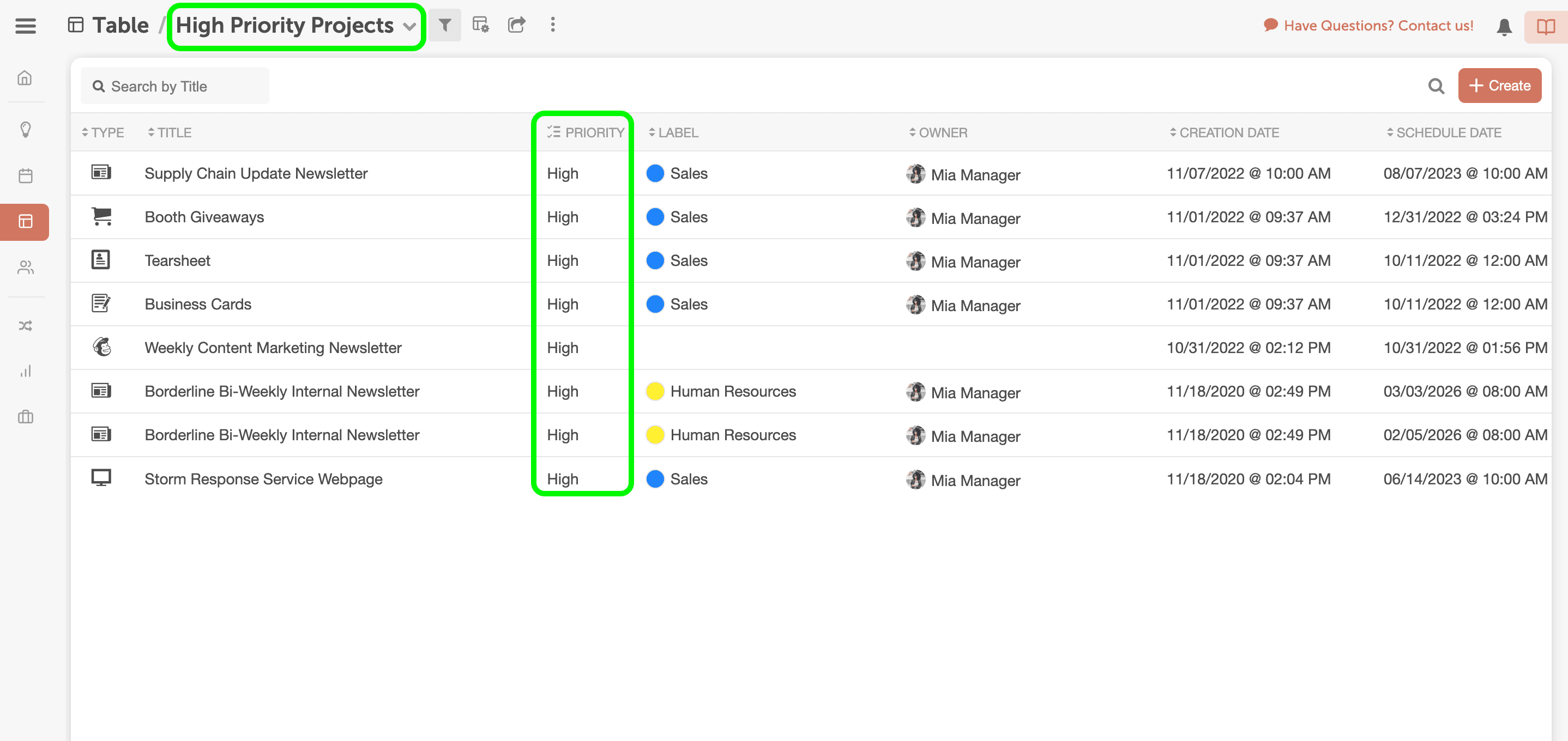Click yellow Human Resources swatch, 03/03/2026 row
1568x741 pixels.
tap(655, 391)
